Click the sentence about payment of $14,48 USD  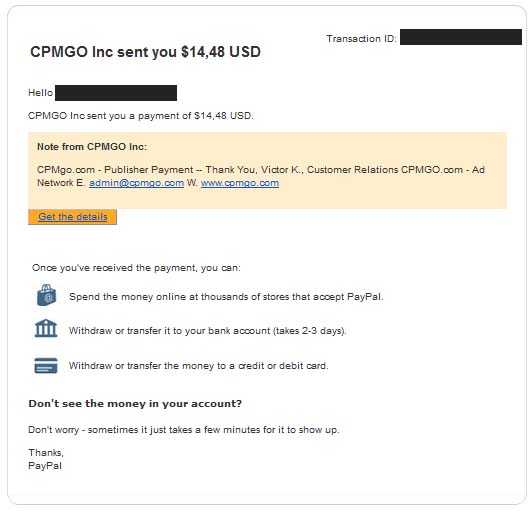141,116
